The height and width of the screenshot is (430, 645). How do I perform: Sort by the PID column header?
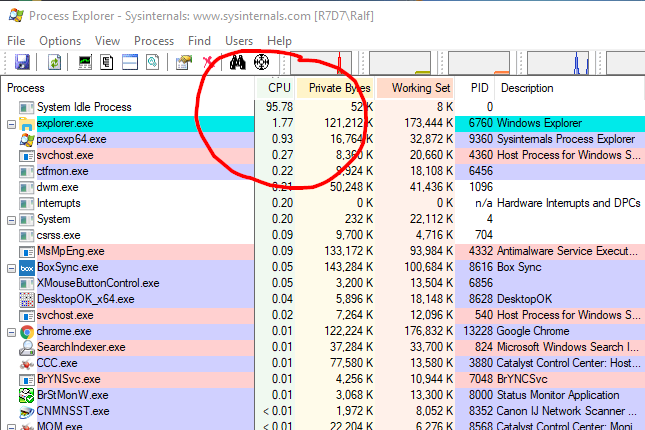tap(475, 88)
